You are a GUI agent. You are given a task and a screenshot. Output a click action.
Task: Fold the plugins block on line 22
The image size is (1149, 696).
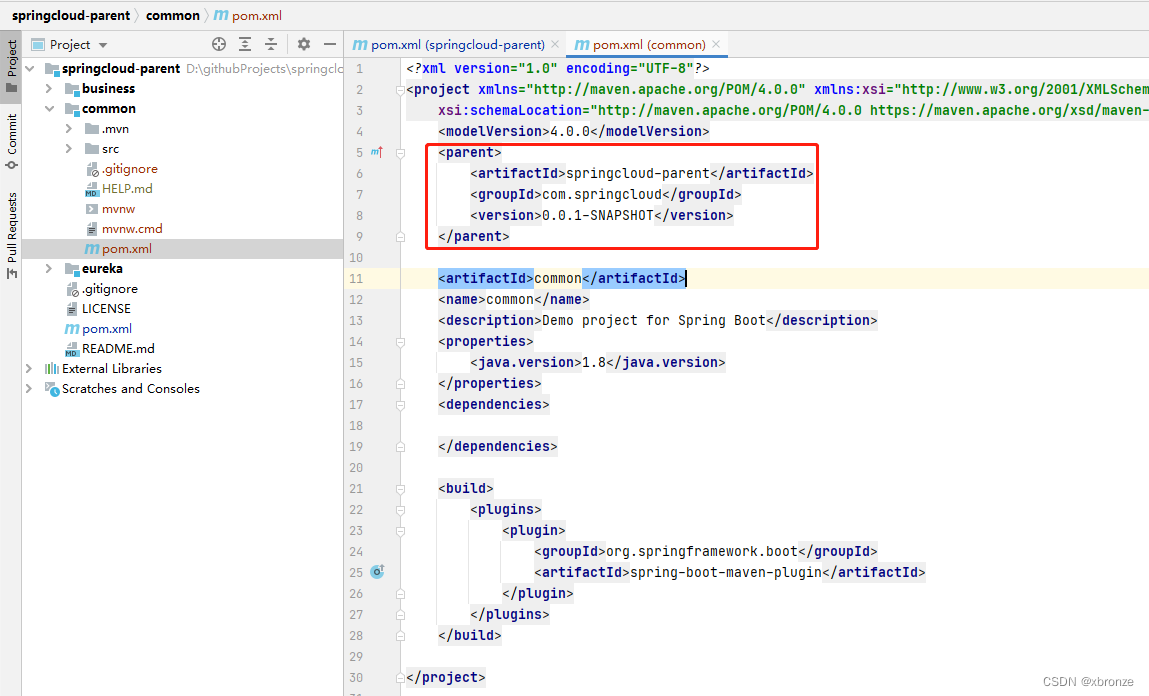tap(401, 510)
